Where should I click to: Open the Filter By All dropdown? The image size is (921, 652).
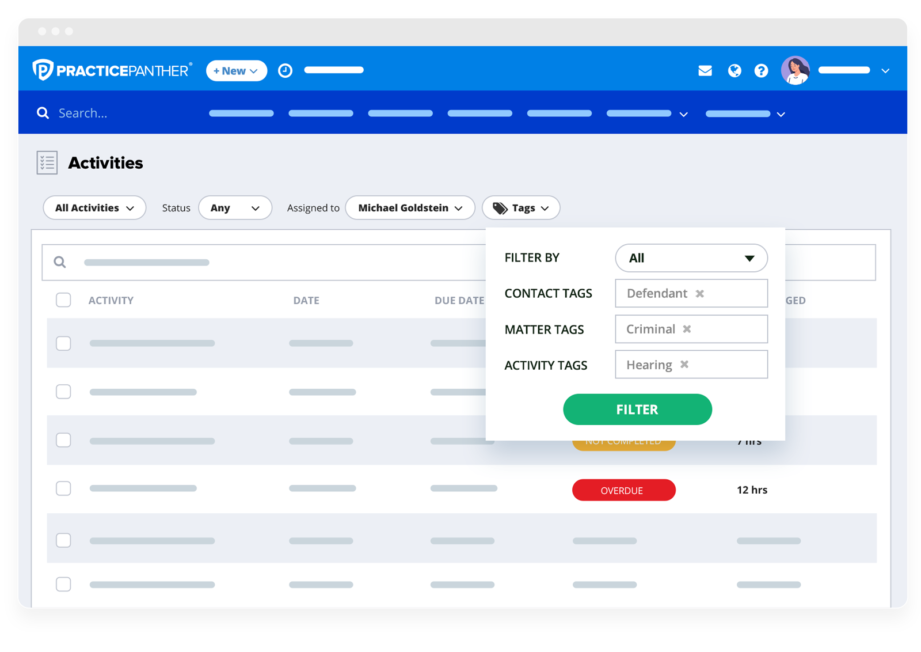coord(691,258)
